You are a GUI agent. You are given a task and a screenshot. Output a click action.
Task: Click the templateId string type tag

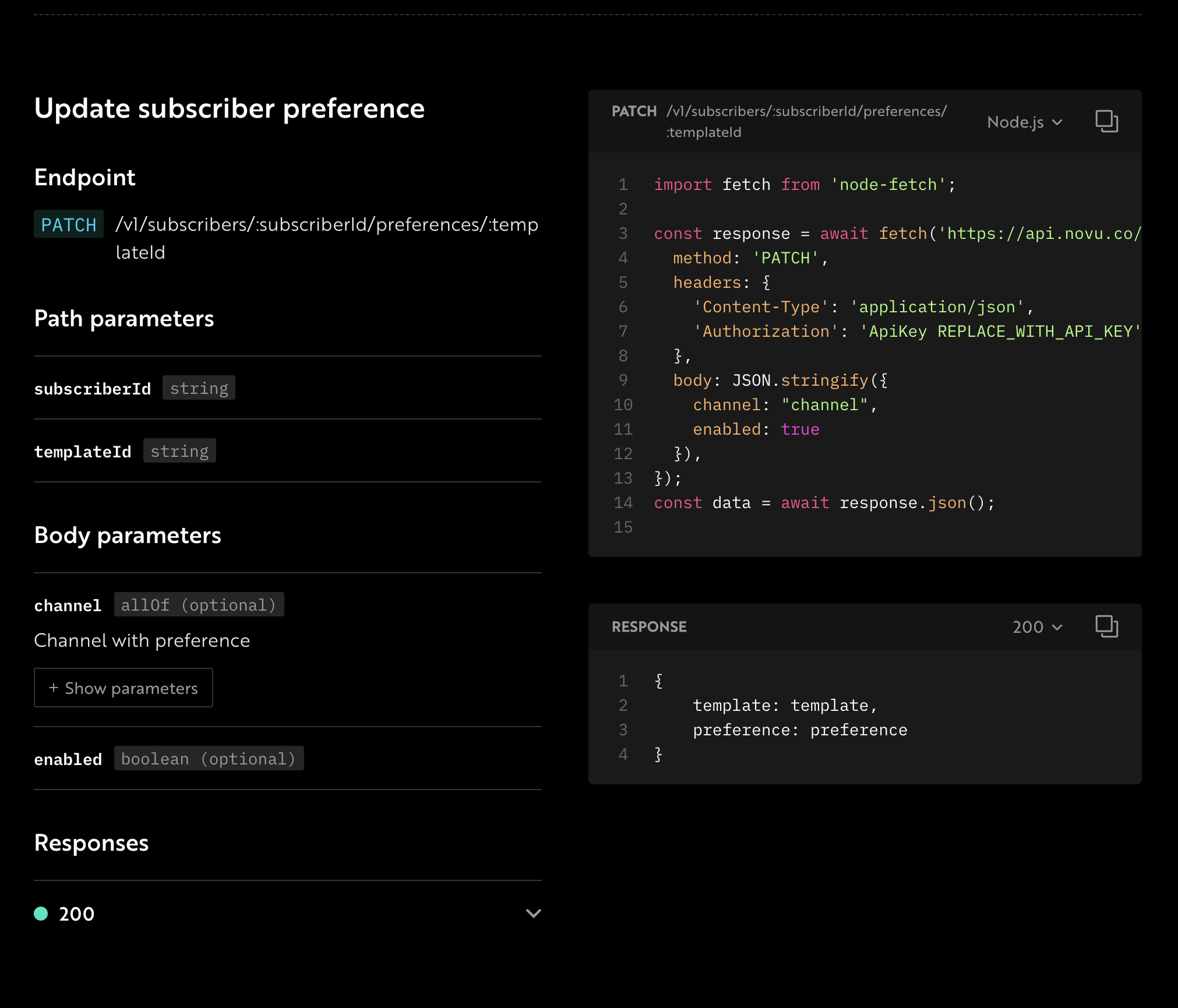[x=179, y=451]
